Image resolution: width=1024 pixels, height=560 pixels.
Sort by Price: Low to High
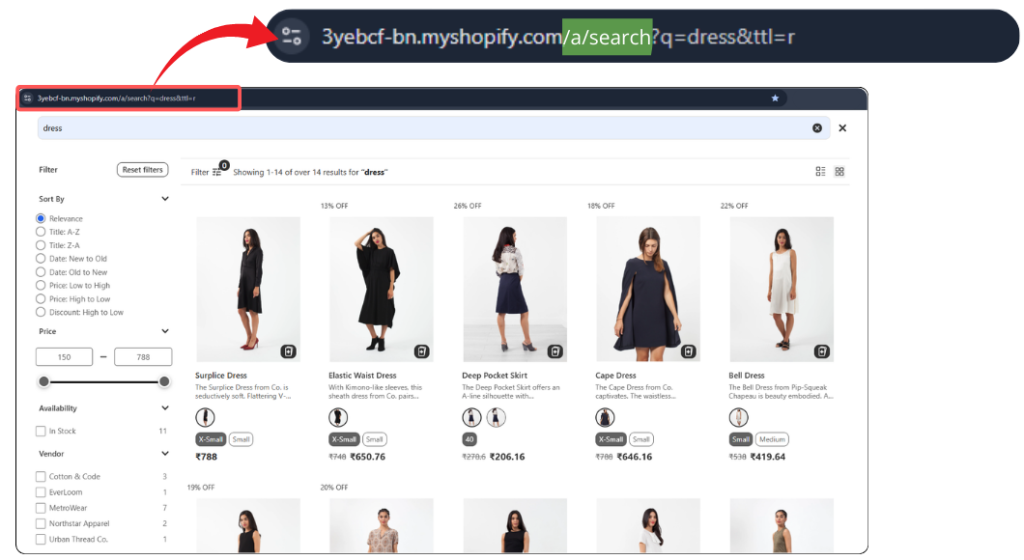coord(40,285)
